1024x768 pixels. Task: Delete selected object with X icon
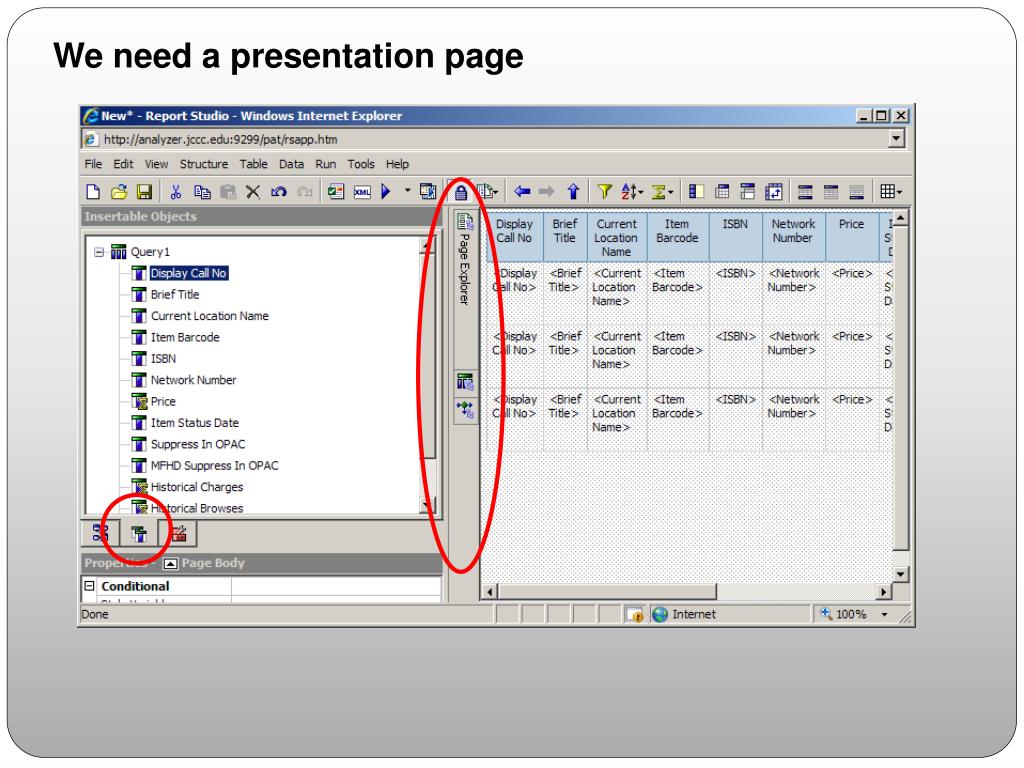(253, 191)
